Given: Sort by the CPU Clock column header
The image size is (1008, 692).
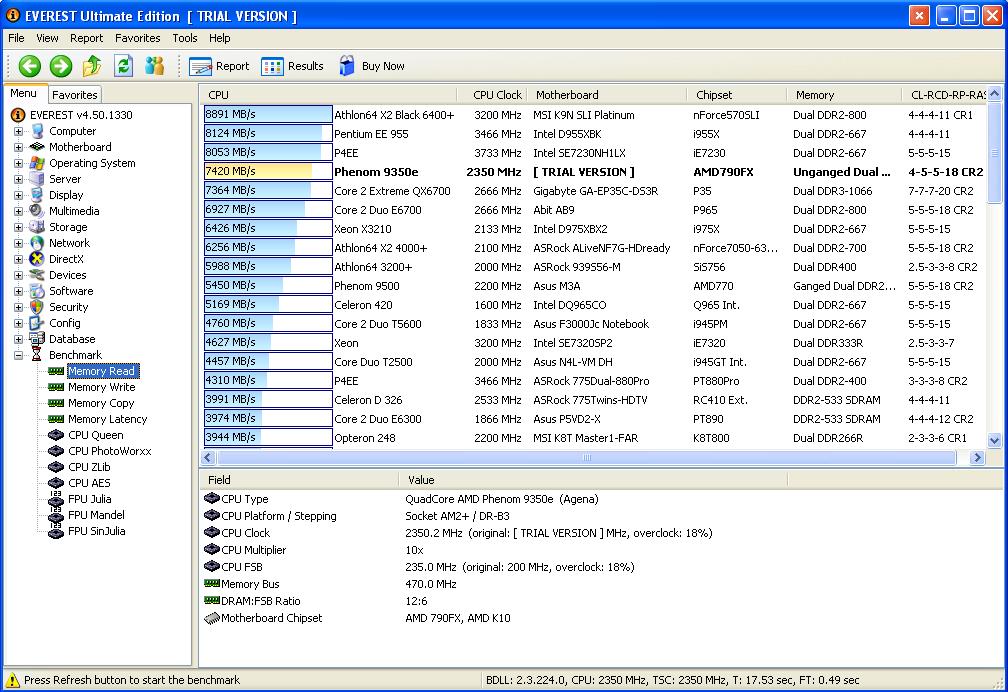Looking at the screenshot, I should pyautogui.click(x=497, y=95).
